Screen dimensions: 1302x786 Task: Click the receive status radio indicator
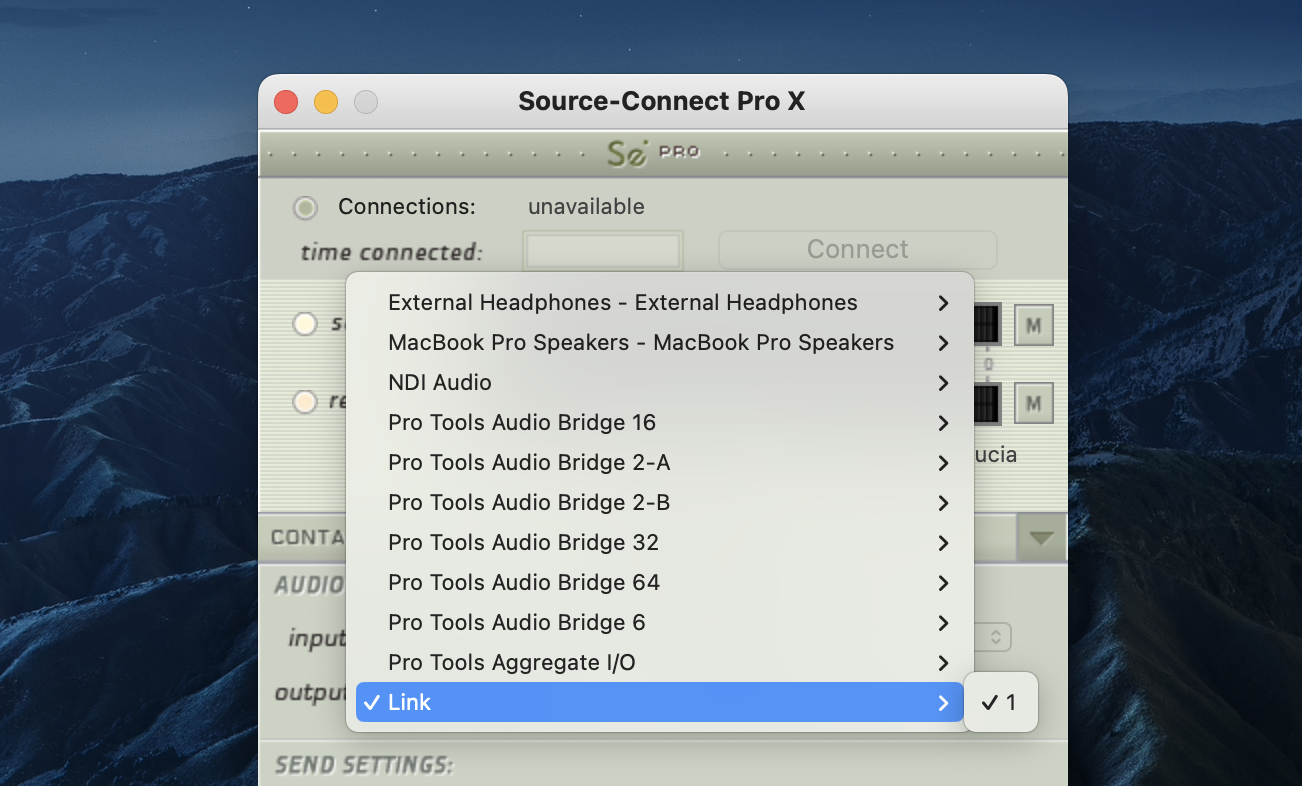pos(304,402)
